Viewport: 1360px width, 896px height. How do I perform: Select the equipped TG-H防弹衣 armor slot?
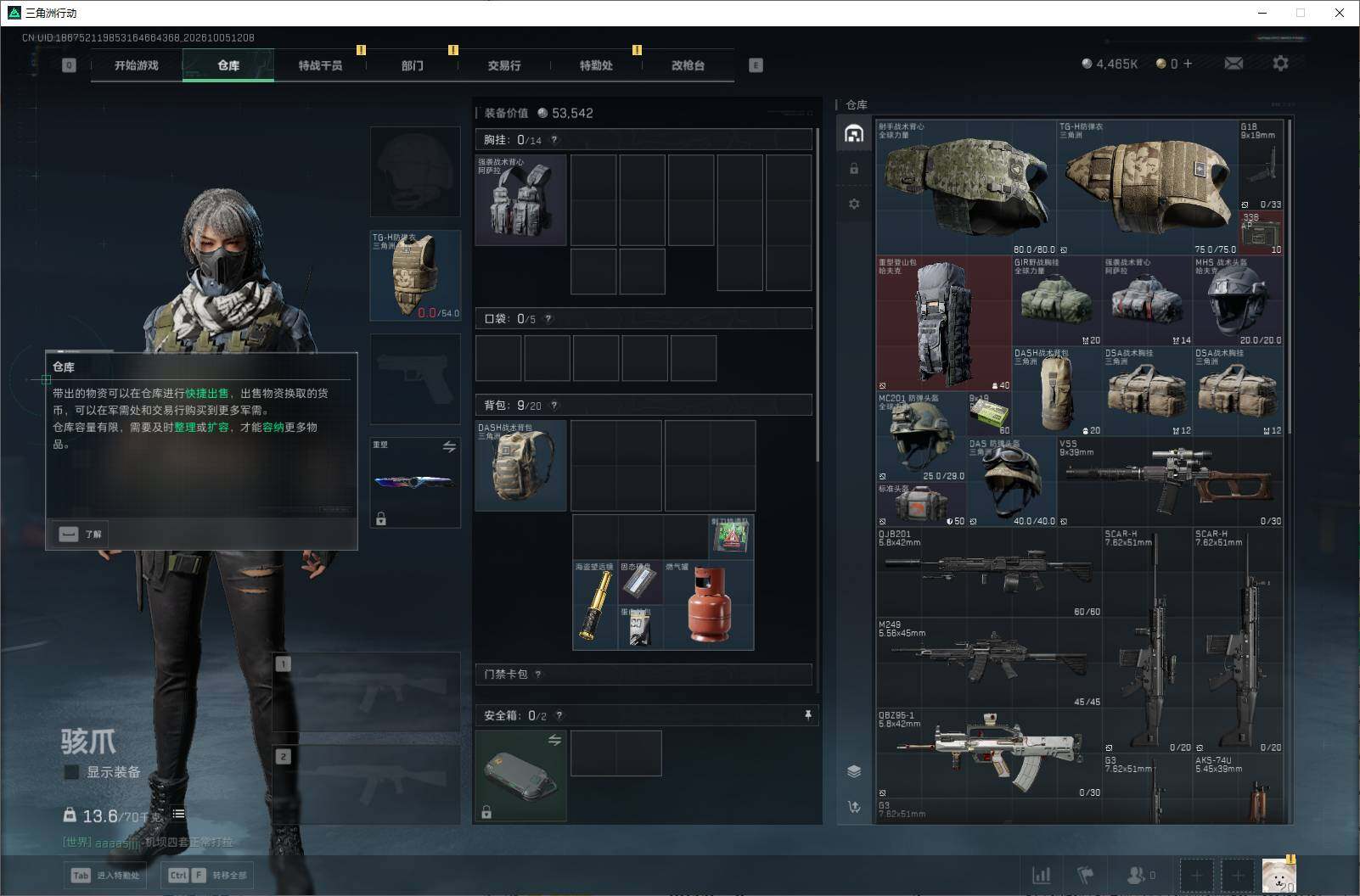(416, 276)
